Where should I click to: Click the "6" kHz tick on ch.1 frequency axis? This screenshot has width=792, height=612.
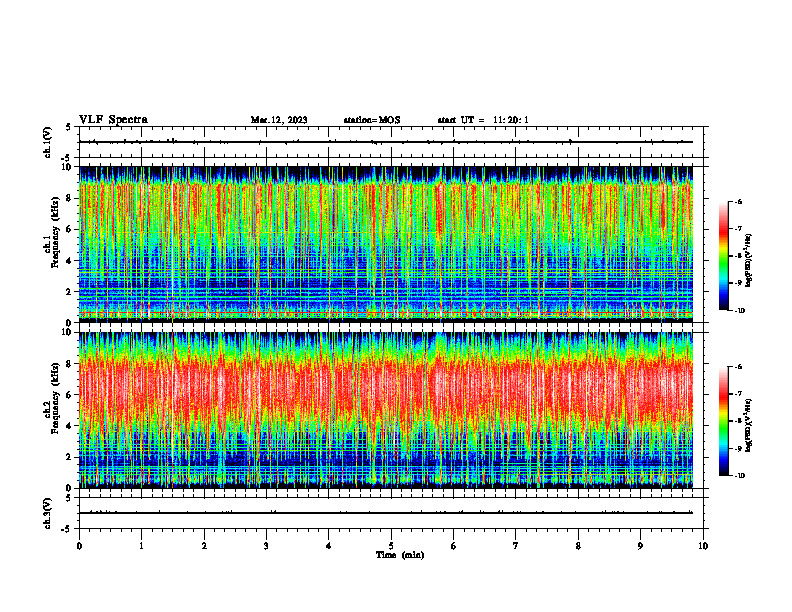pos(70,229)
